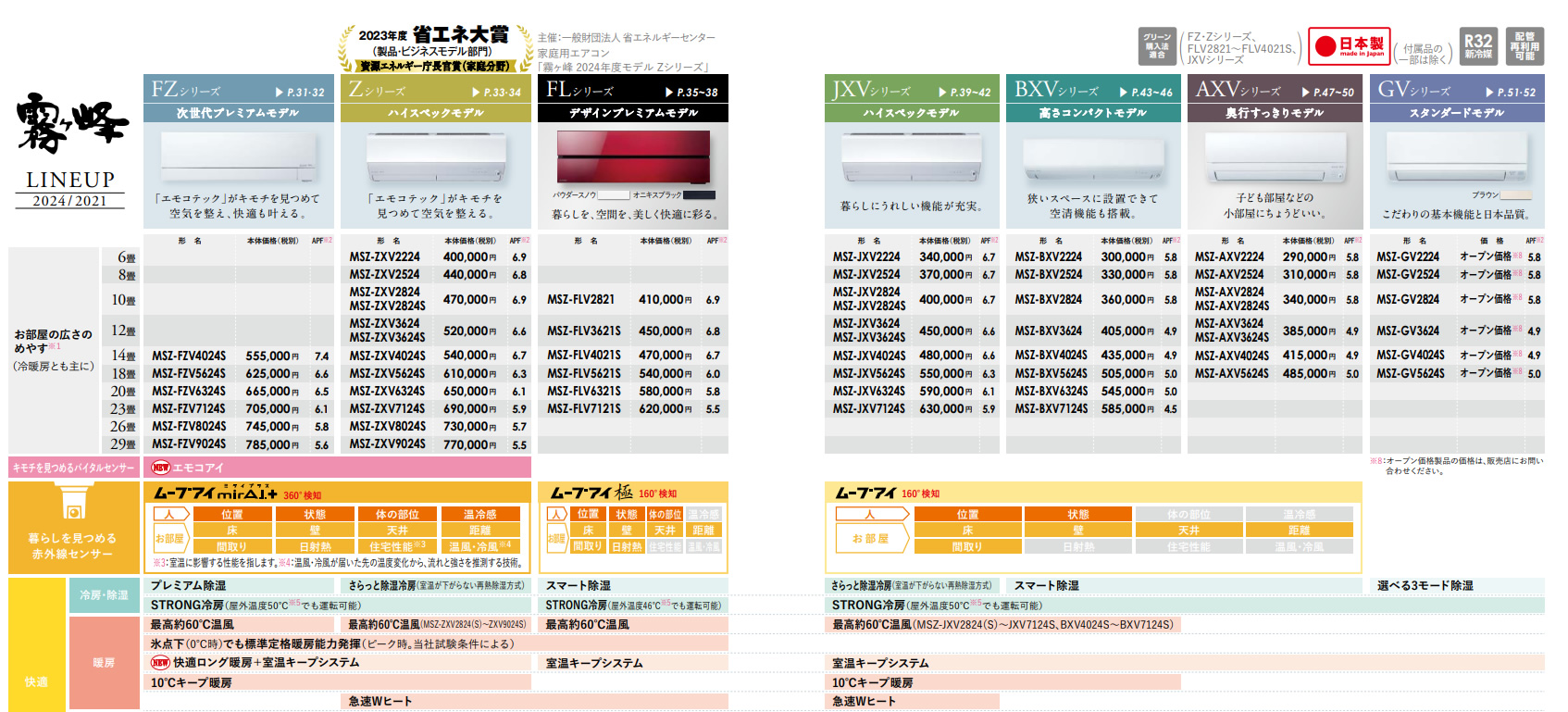1568x712 pixels.
Task: Open Z series page reference P.33-34
Action: tap(496, 93)
